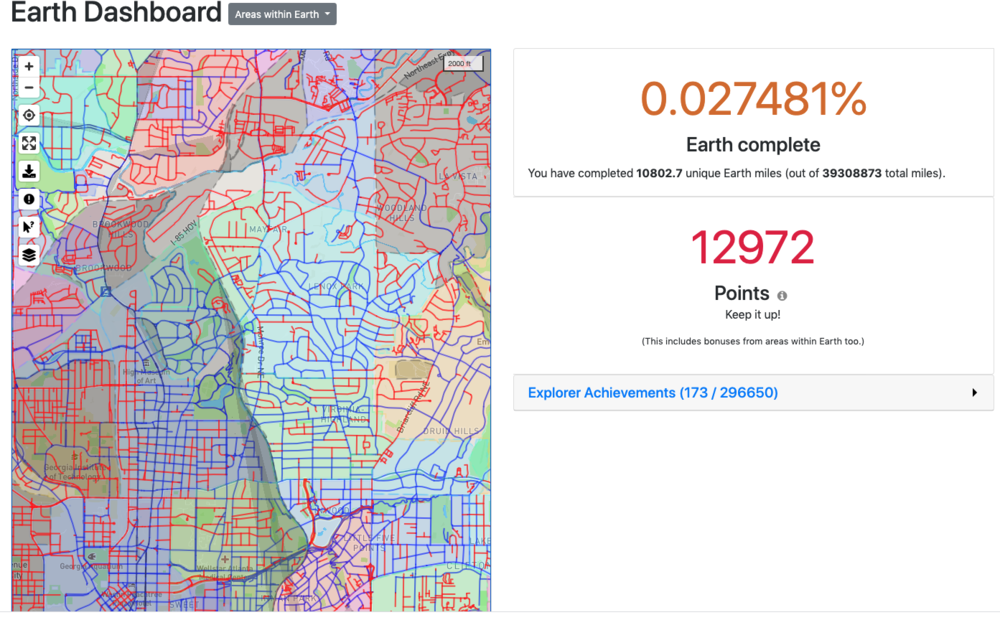The height and width of the screenshot is (620, 1000).
Task: Click the 2000 ft map scale
Action: pos(463,63)
